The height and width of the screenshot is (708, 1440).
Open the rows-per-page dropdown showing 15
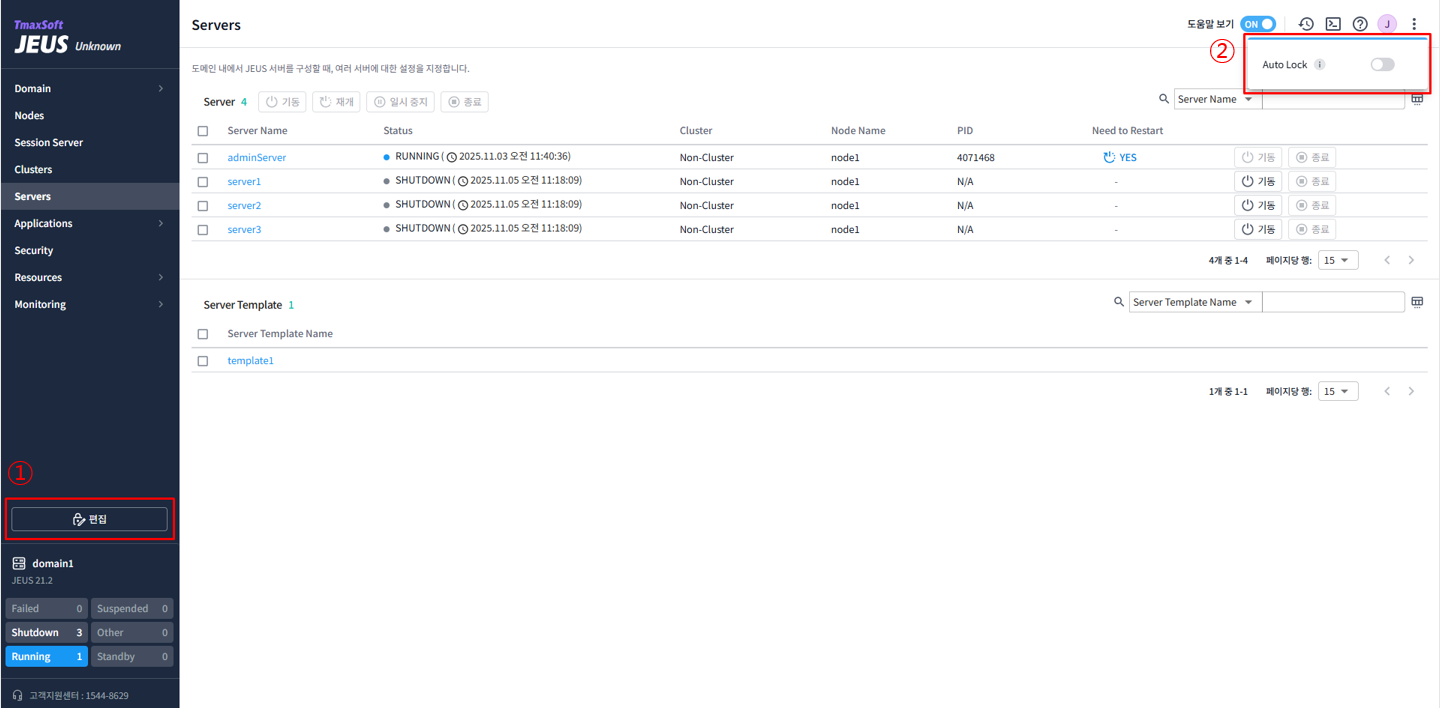coord(1337,259)
